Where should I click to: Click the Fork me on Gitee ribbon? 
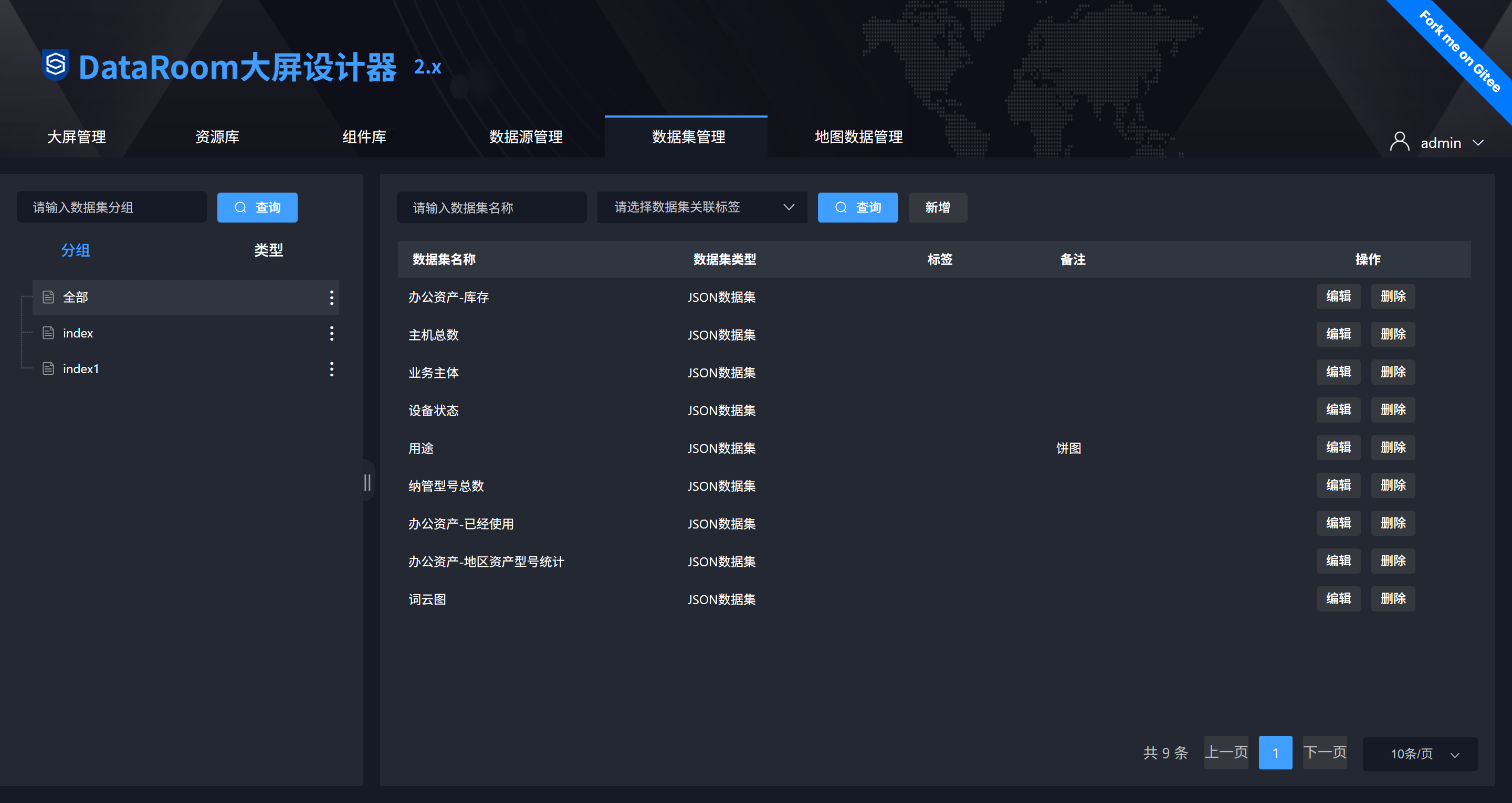click(x=1459, y=51)
